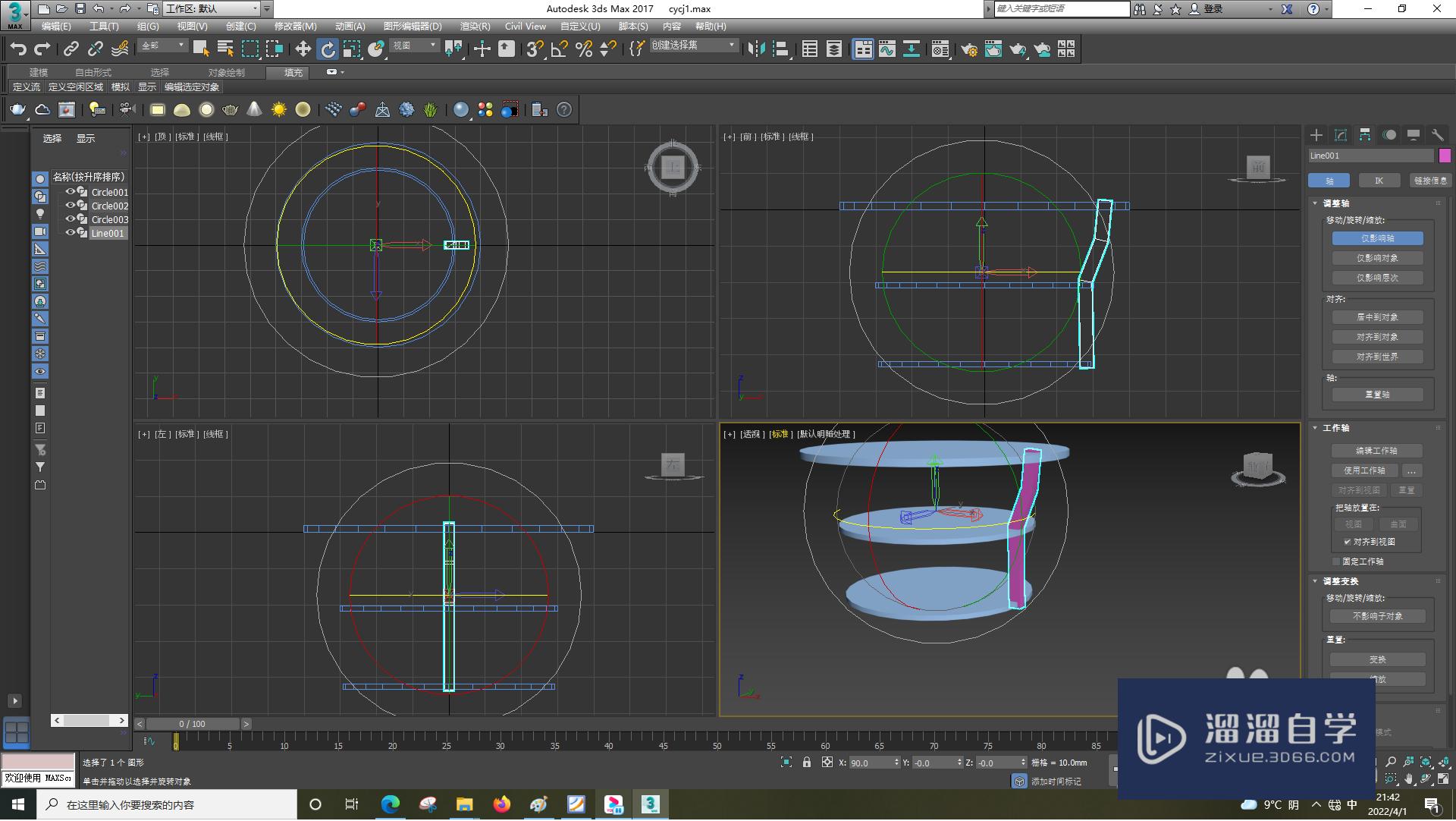Select rectangular selection region tool
Image resolution: width=1456 pixels, height=821 pixels.
tap(250, 49)
